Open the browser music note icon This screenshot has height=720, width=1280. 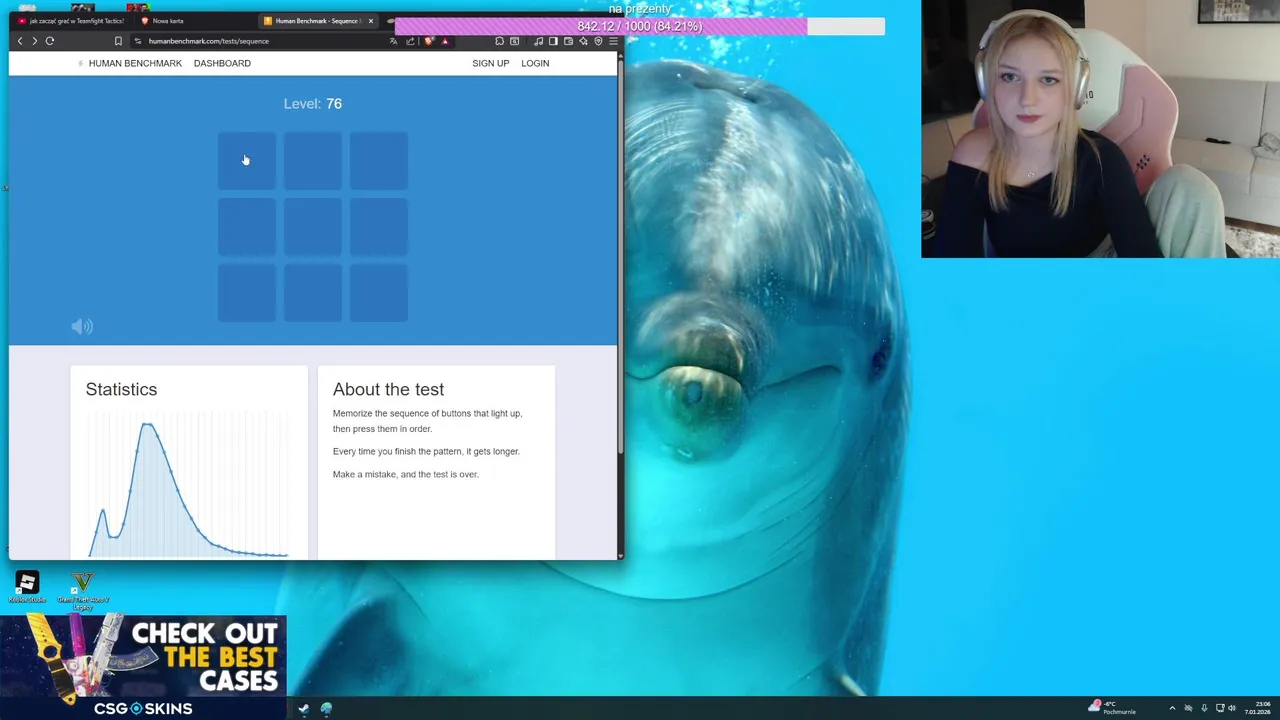coord(538,41)
